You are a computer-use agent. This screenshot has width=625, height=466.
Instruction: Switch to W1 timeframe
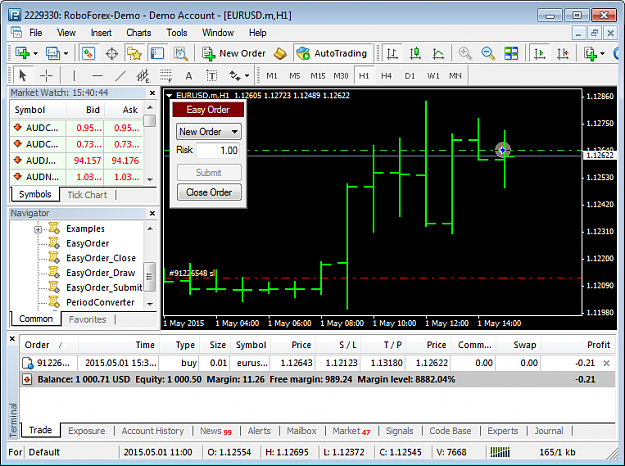433,76
